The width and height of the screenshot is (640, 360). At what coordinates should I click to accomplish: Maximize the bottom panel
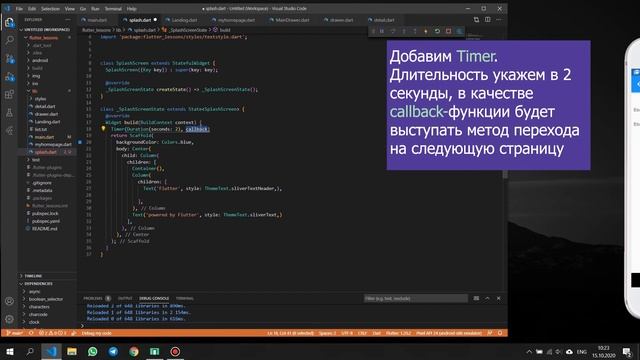(x=487, y=298)
